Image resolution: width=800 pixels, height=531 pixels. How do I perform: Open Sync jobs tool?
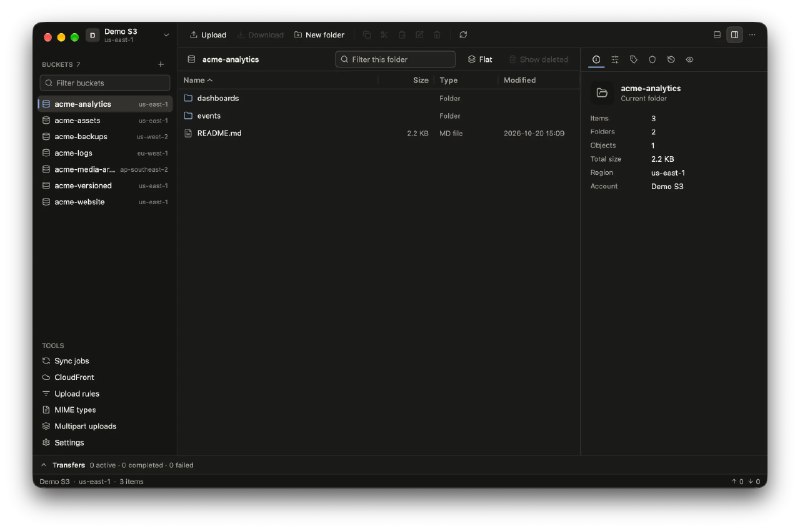click(105, 361)
